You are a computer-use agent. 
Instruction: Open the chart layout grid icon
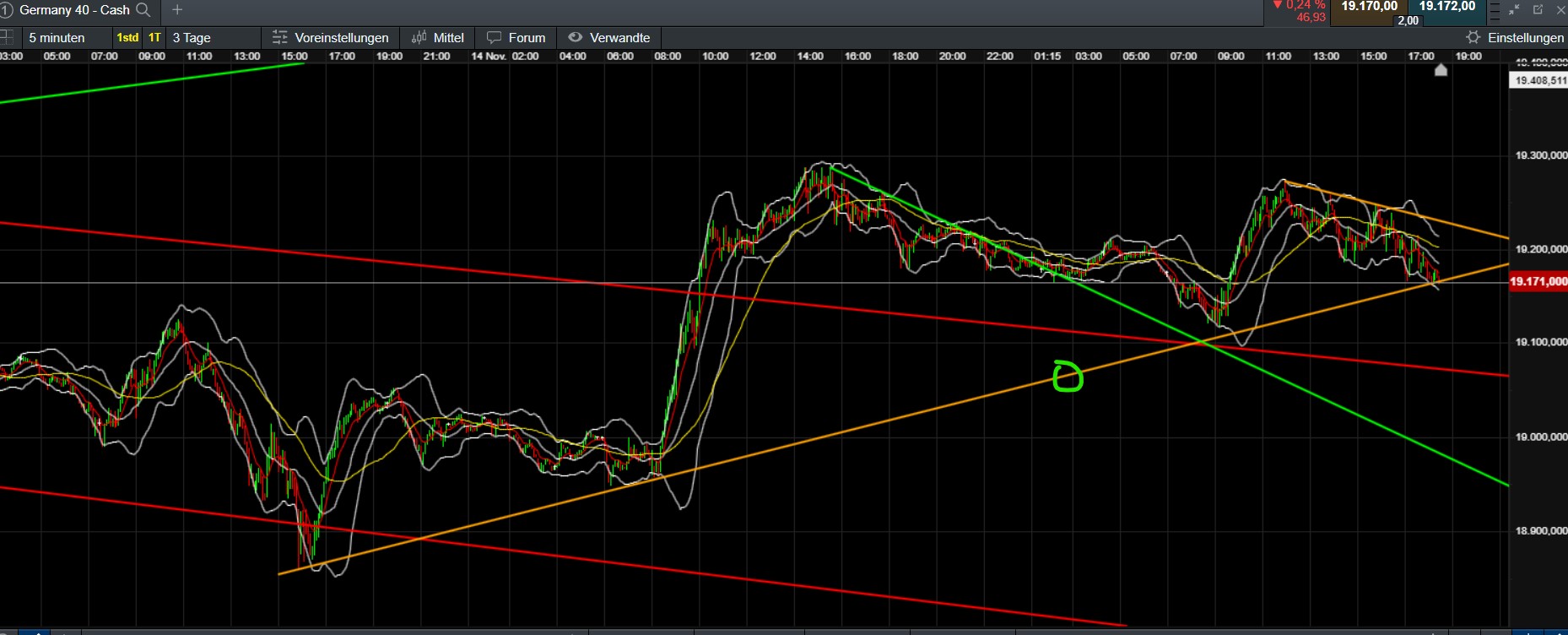[x=7, y=37]
